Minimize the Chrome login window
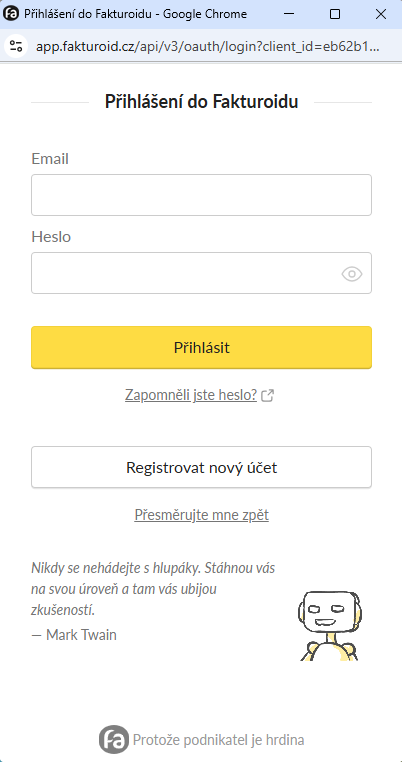 (289, 14)
